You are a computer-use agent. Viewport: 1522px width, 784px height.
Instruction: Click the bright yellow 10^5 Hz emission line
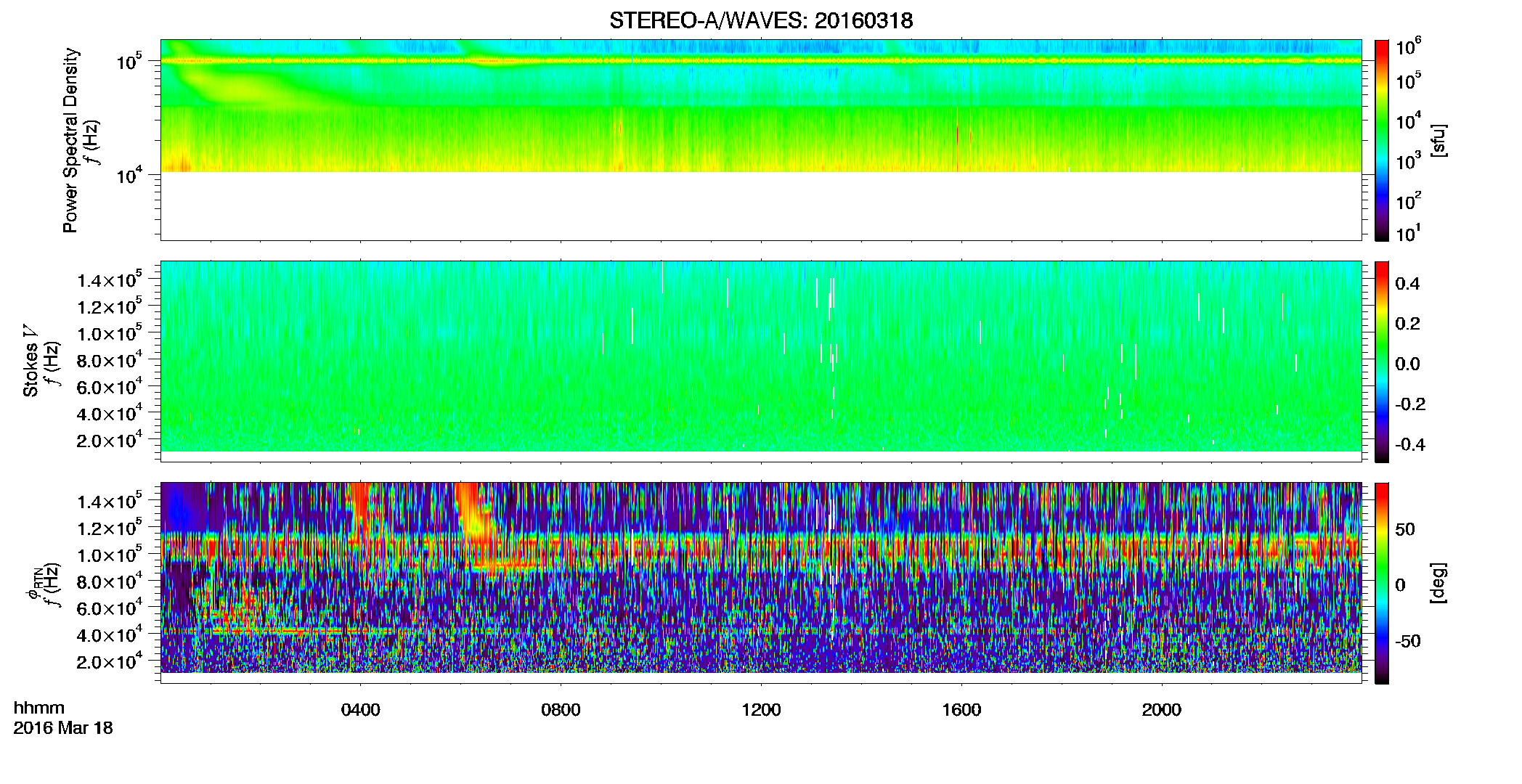click(x=761, y=61)
